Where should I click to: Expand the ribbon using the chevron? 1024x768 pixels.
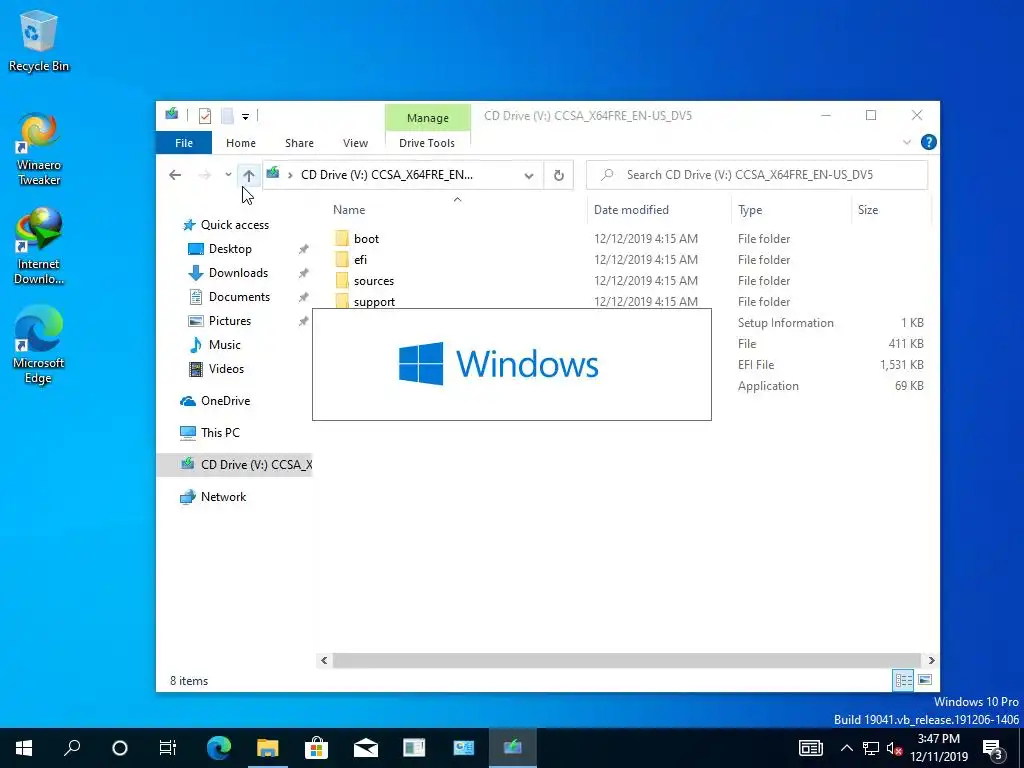pyautogui.click(x=906, y=142)
